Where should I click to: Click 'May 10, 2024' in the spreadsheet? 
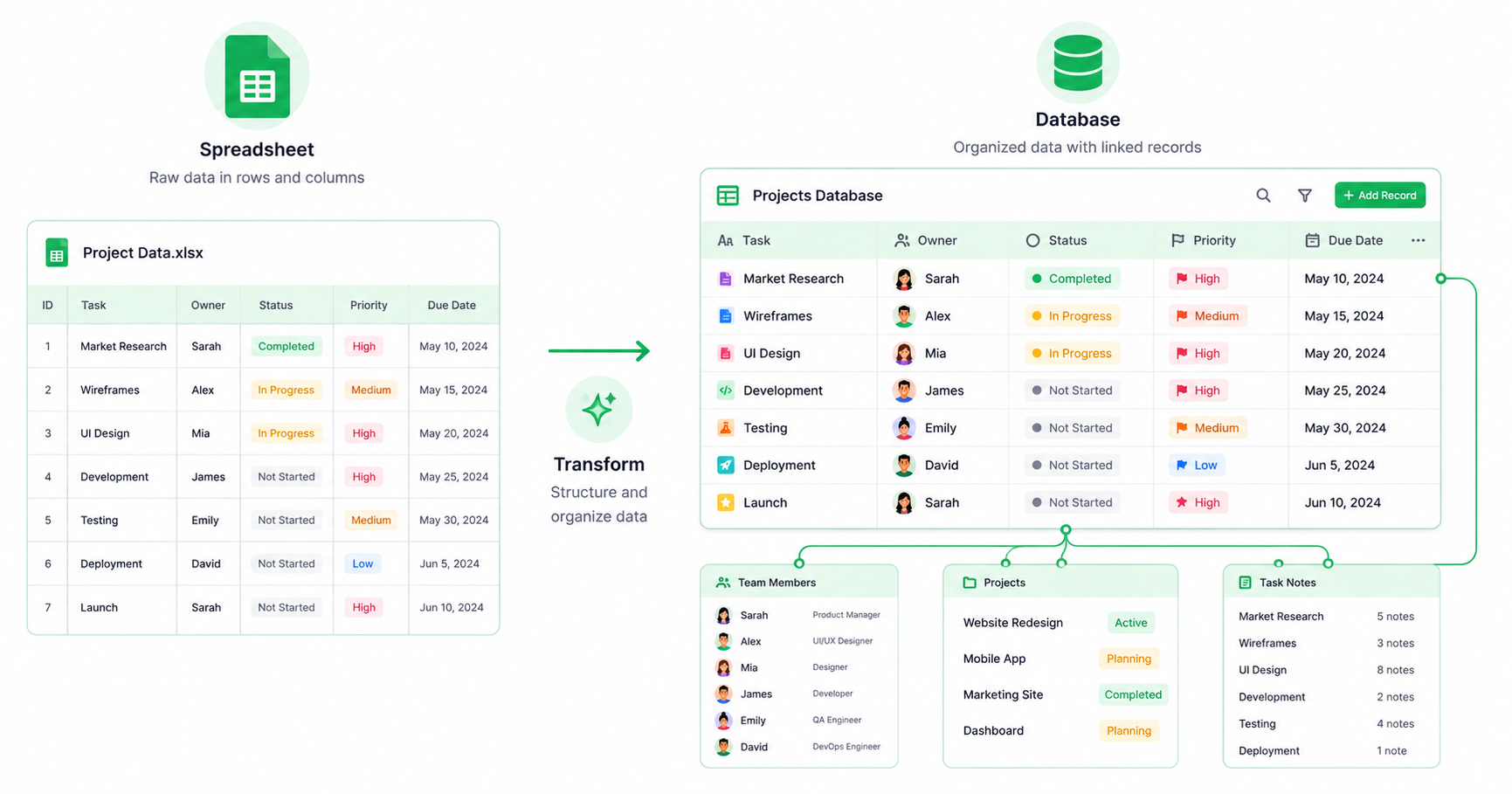[x=453, y=346]
